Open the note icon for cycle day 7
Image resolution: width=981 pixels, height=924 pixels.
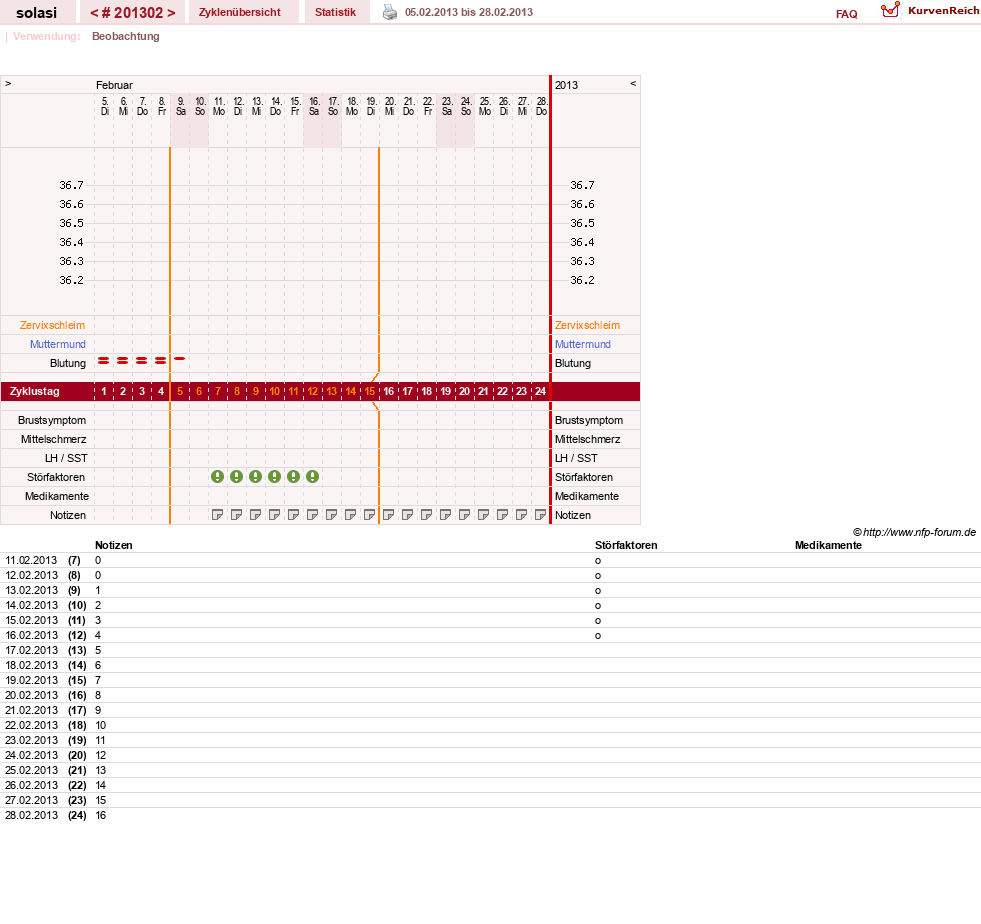coord(217,515)
